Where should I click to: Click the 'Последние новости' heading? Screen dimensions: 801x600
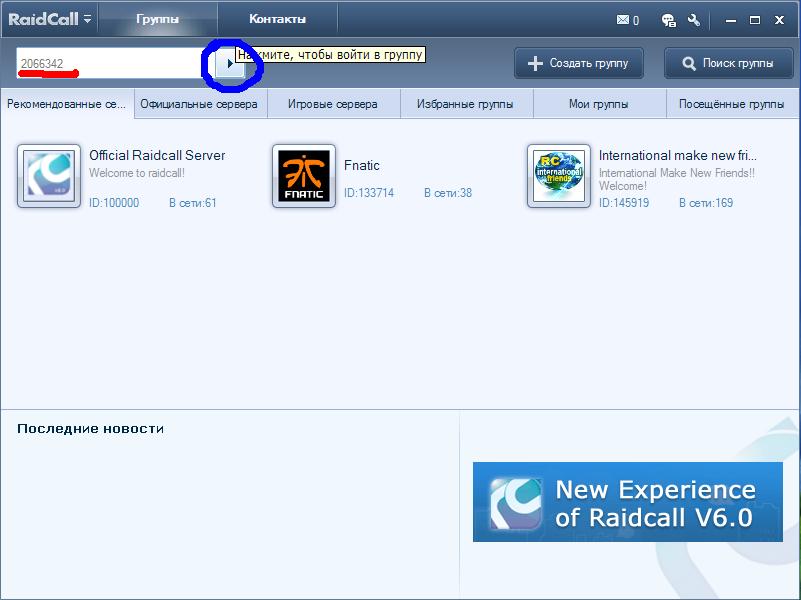point(90,428)
